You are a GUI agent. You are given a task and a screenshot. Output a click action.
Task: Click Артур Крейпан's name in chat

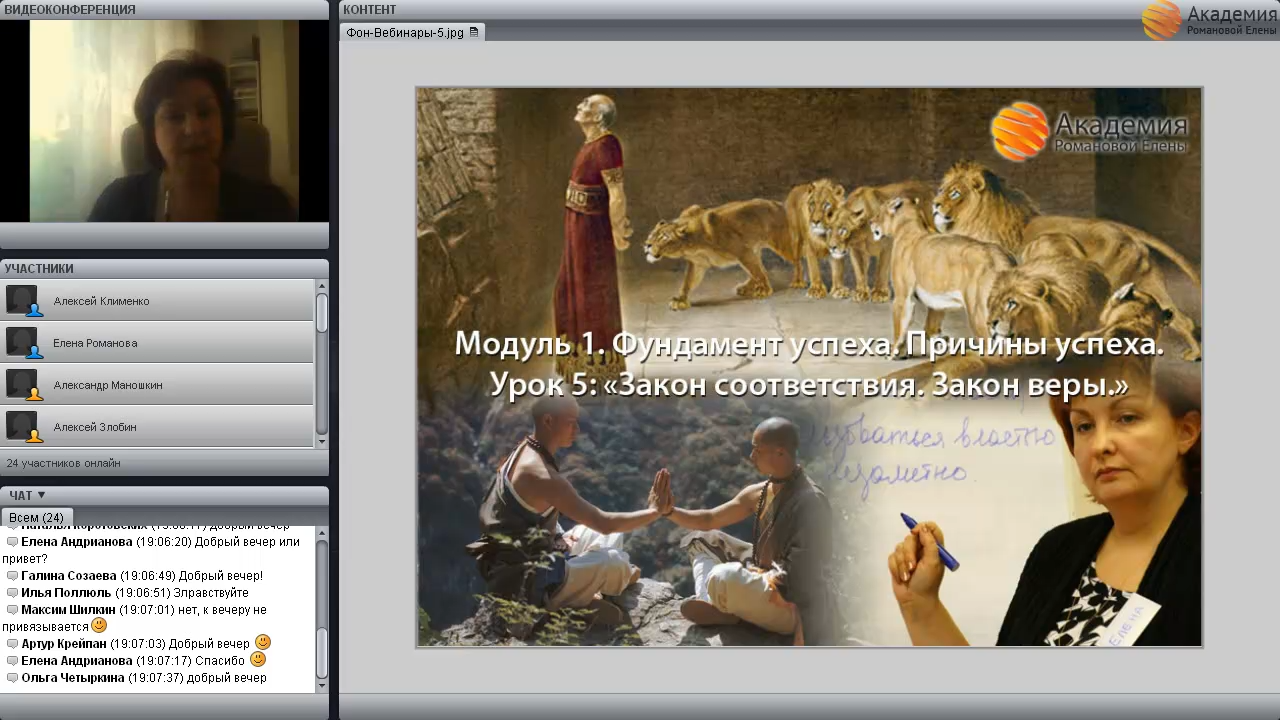click(x=64, y=644)
